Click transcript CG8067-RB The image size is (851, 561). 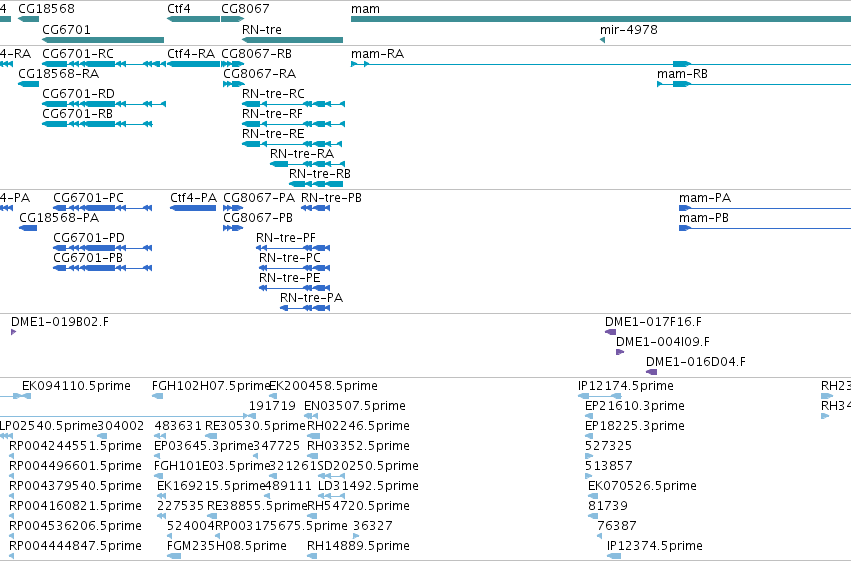pyautogui.click(x=233, y=64)
